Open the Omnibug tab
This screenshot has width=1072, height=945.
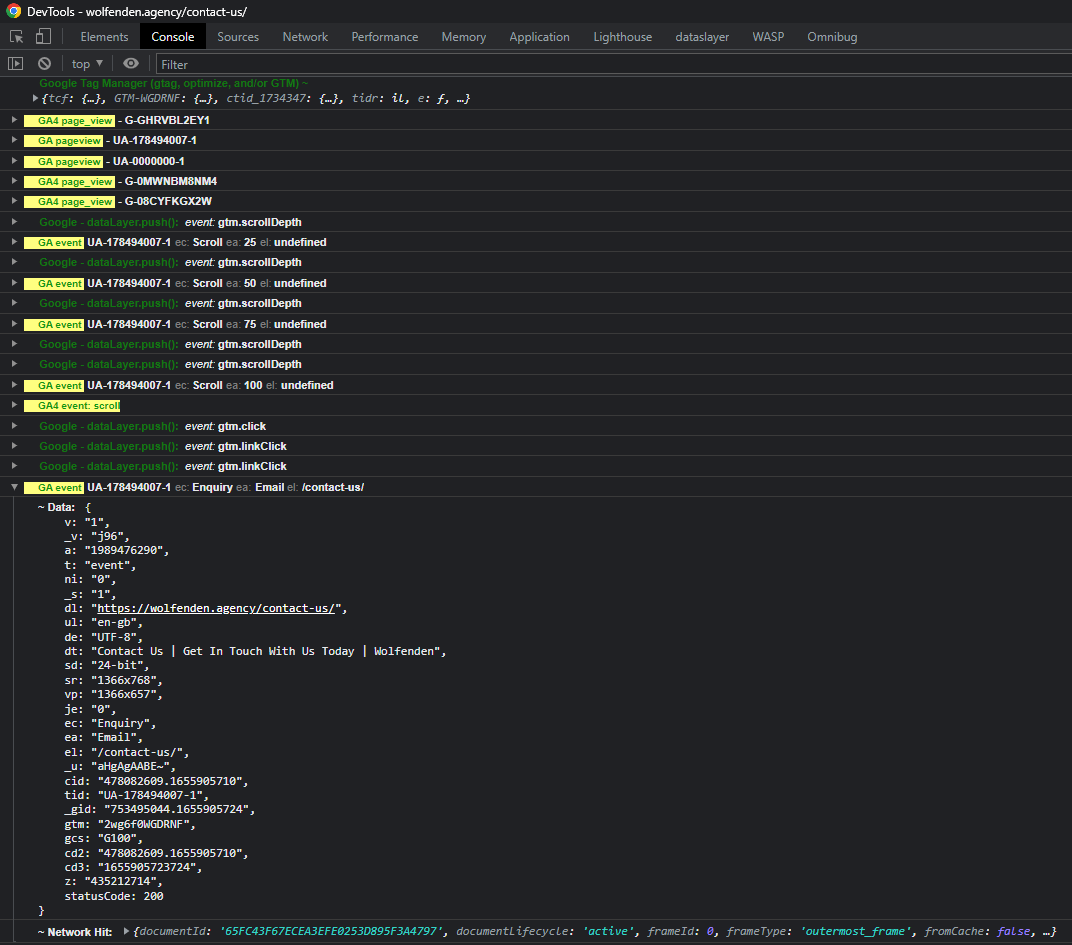coord(831,37)
